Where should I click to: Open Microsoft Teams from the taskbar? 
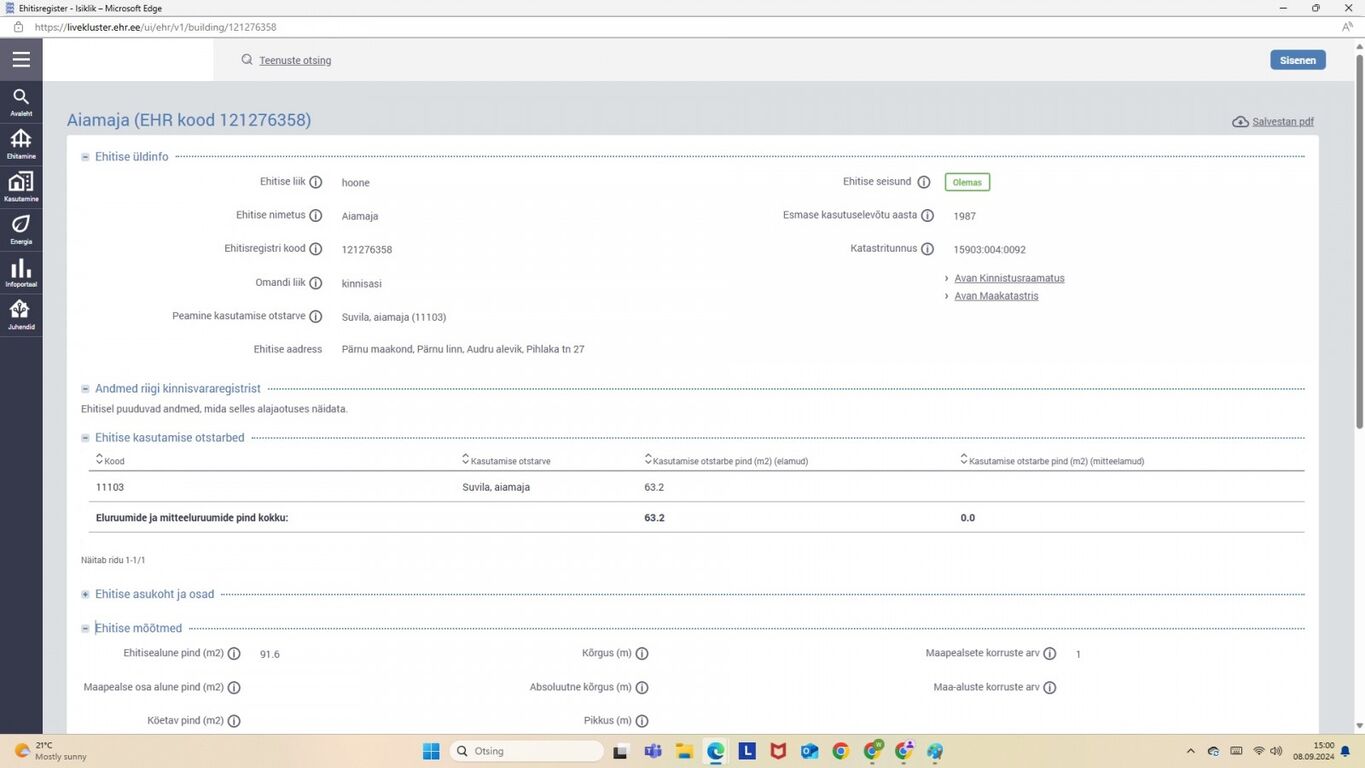coord(653,751)
